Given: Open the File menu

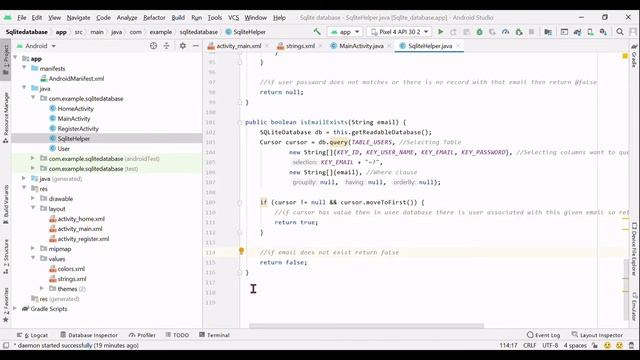Looking at the screenshot, I should [x=21, y=18].
